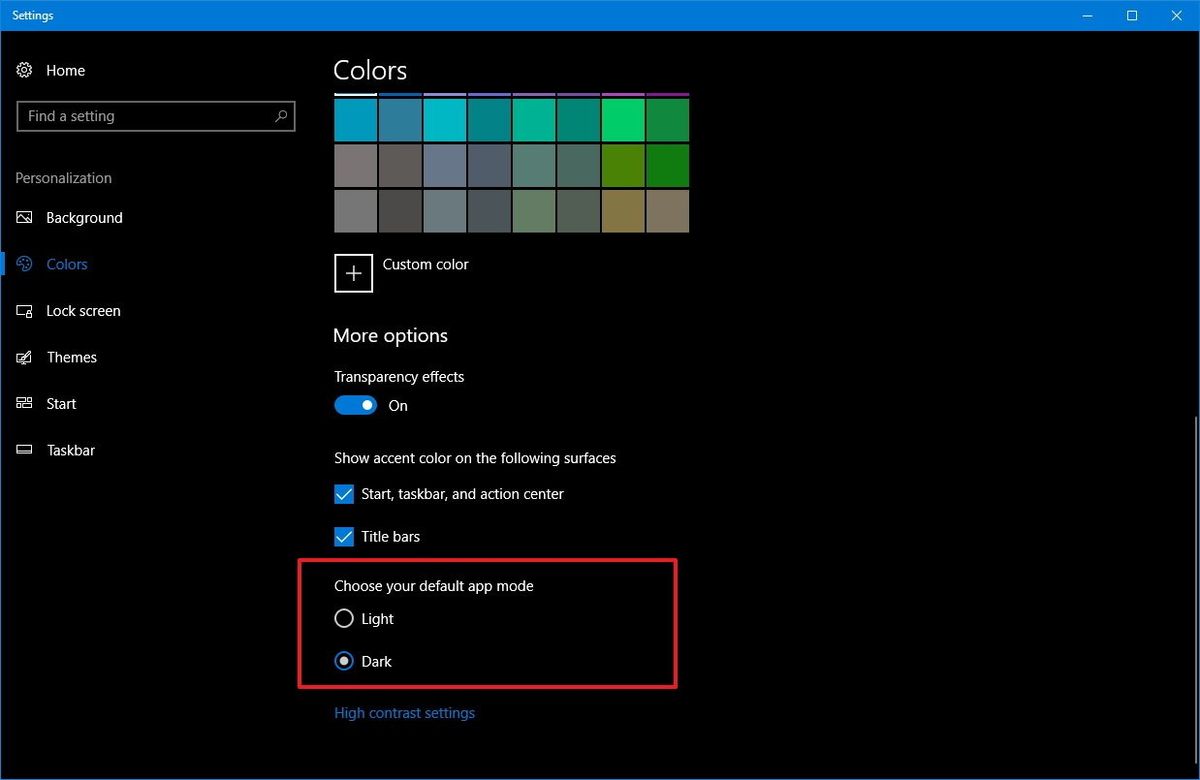Screen dimensions: 1200x780
Task: Click the Home gear icon
Action: 24,70
